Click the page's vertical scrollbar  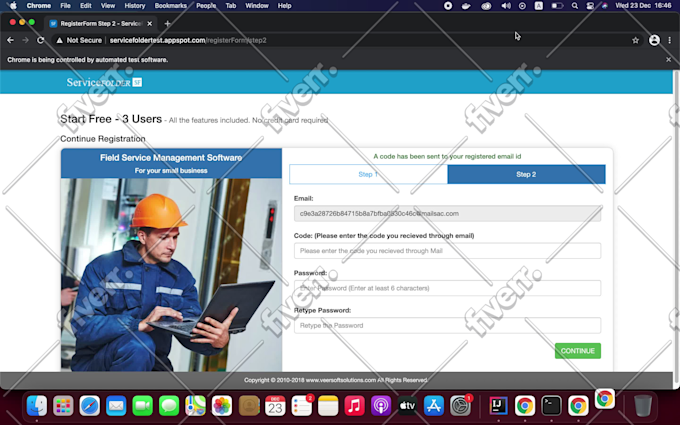click(x=676, y=230)
